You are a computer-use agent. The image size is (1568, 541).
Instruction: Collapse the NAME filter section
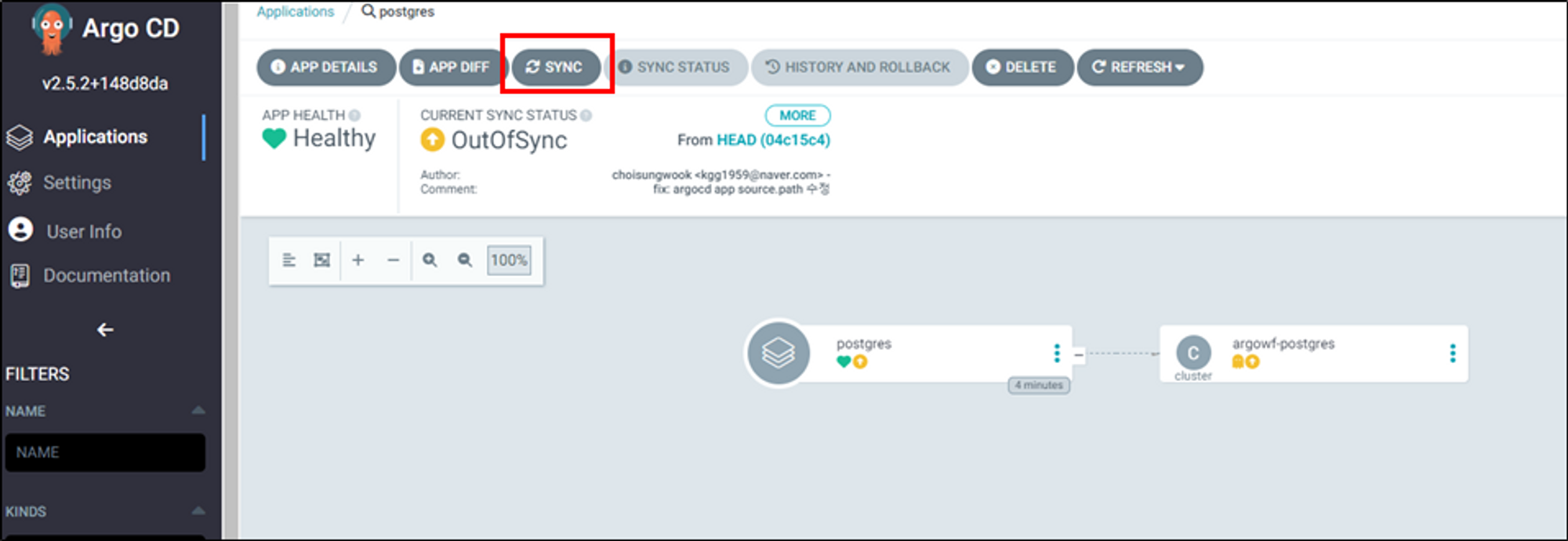198,410
